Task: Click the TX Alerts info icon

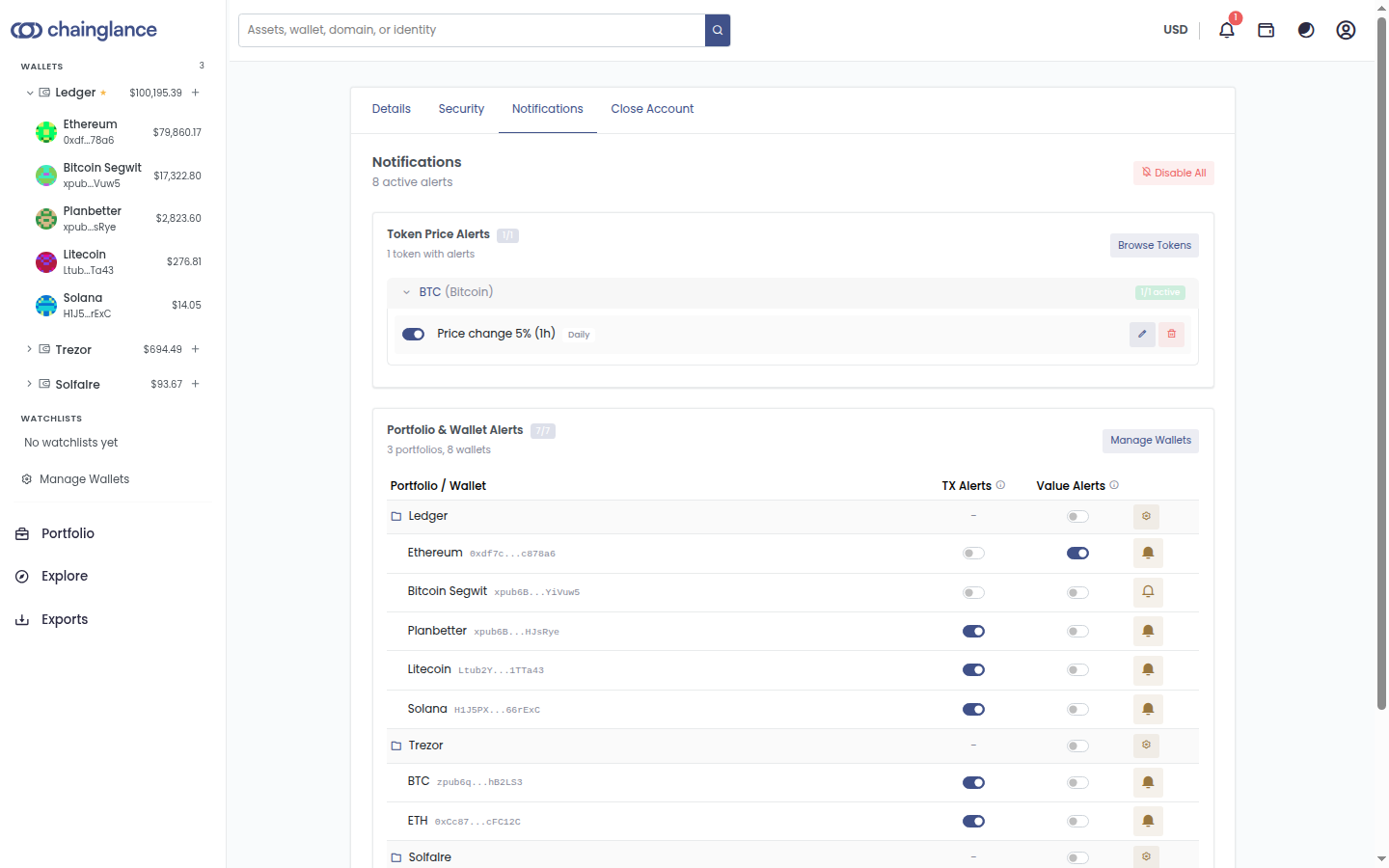Action: pyautogui.click(x=1000, y=485)
